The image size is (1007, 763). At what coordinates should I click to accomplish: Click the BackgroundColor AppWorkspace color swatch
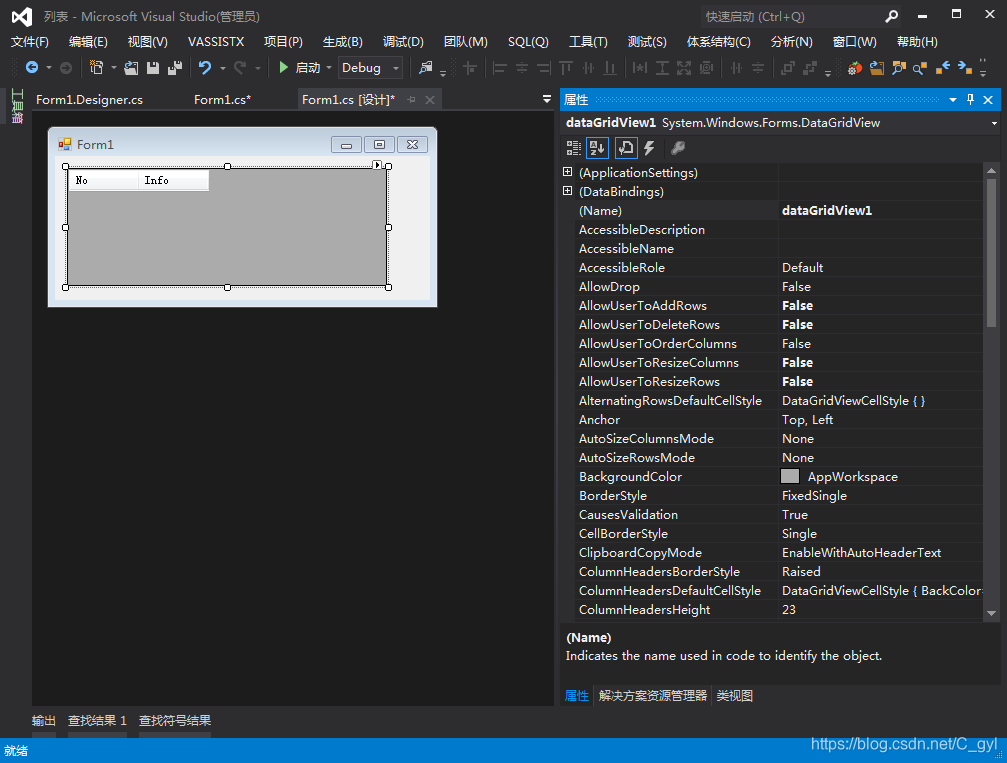coord(790,476)
